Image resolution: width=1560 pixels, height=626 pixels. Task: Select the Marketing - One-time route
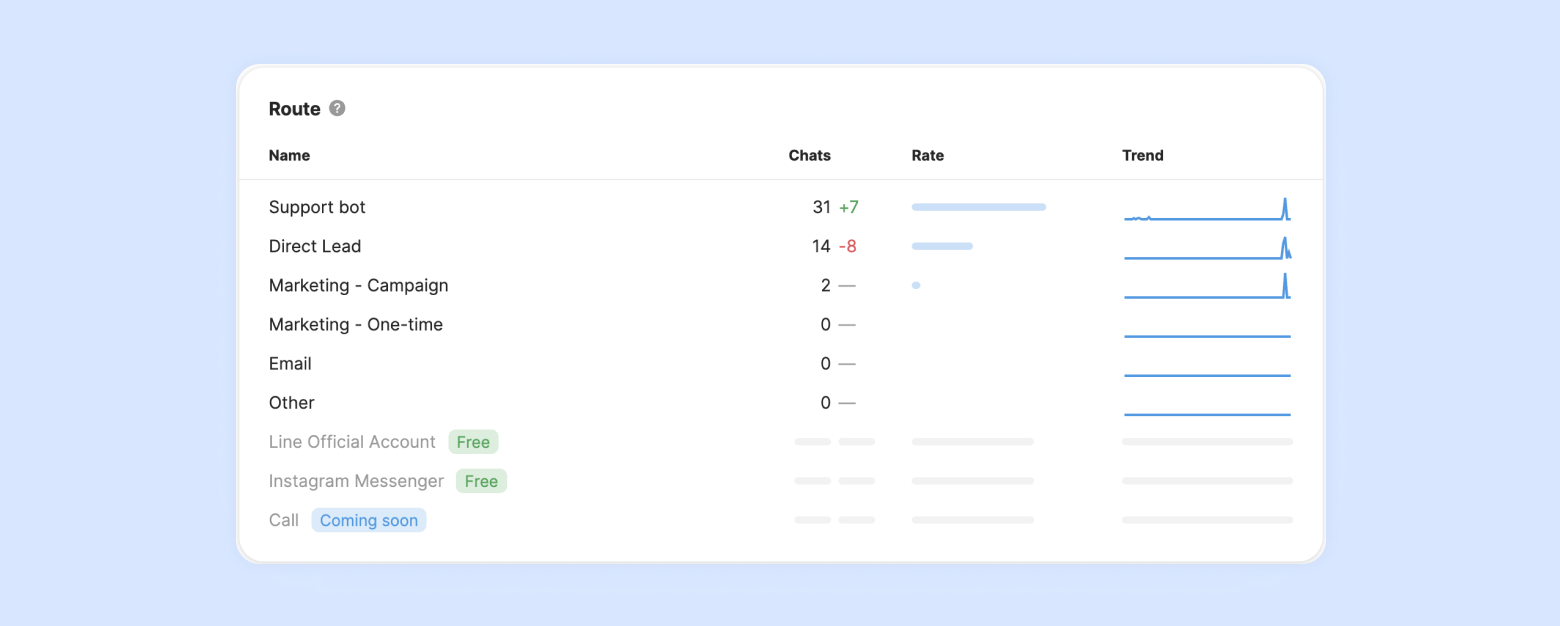pos(355,324)
